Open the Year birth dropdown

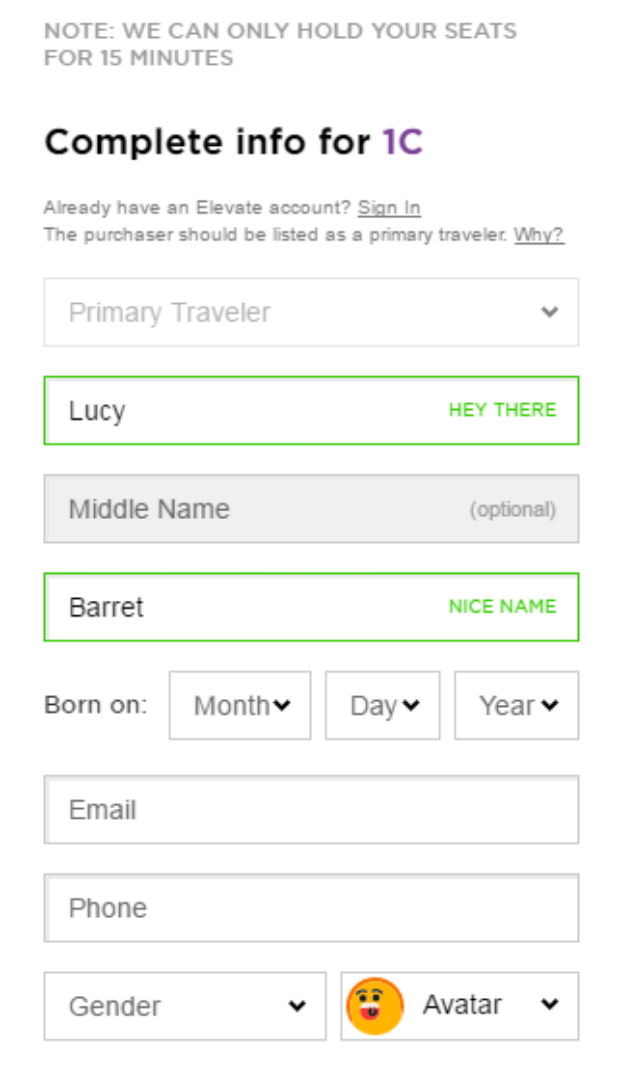(516, 705)
